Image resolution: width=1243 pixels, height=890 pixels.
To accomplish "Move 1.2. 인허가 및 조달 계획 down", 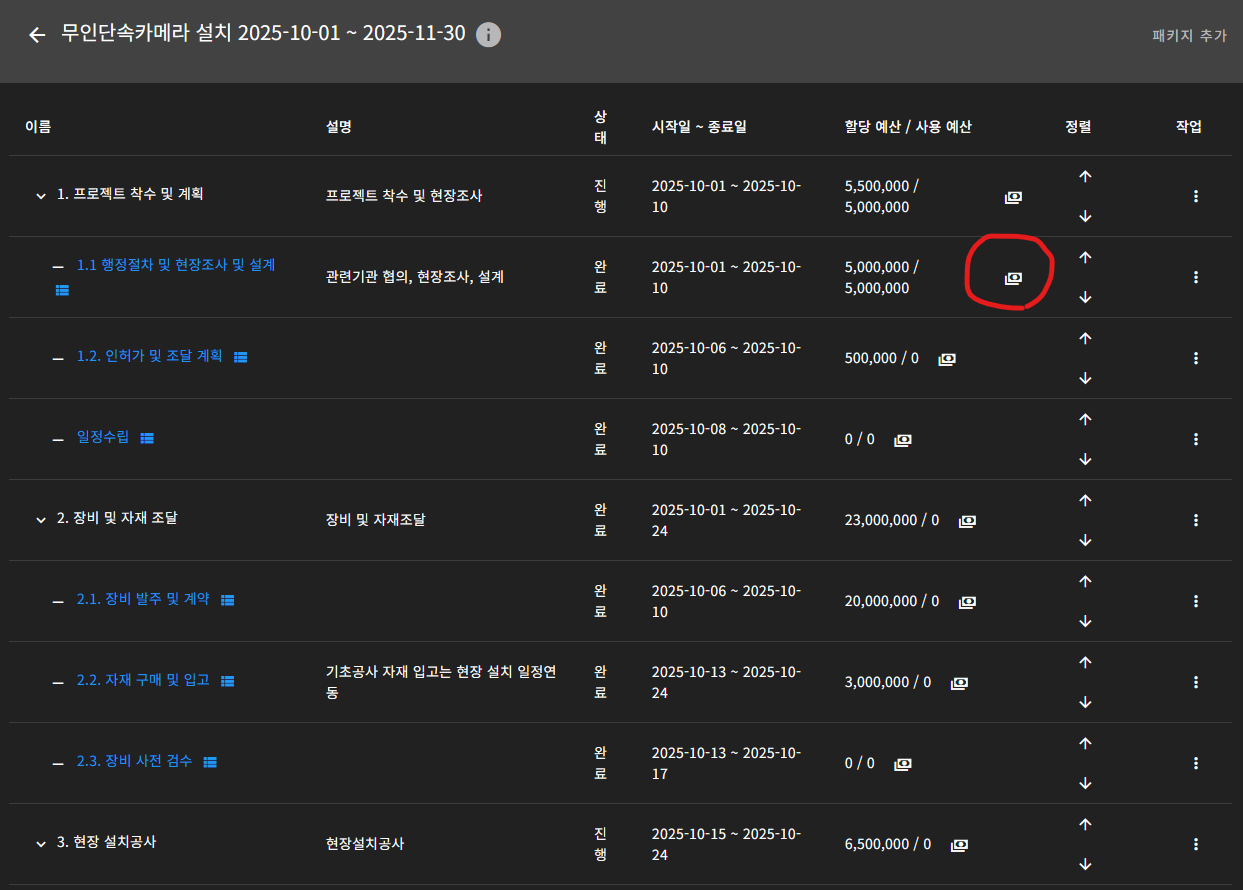I will click(x=1085, y=378).
